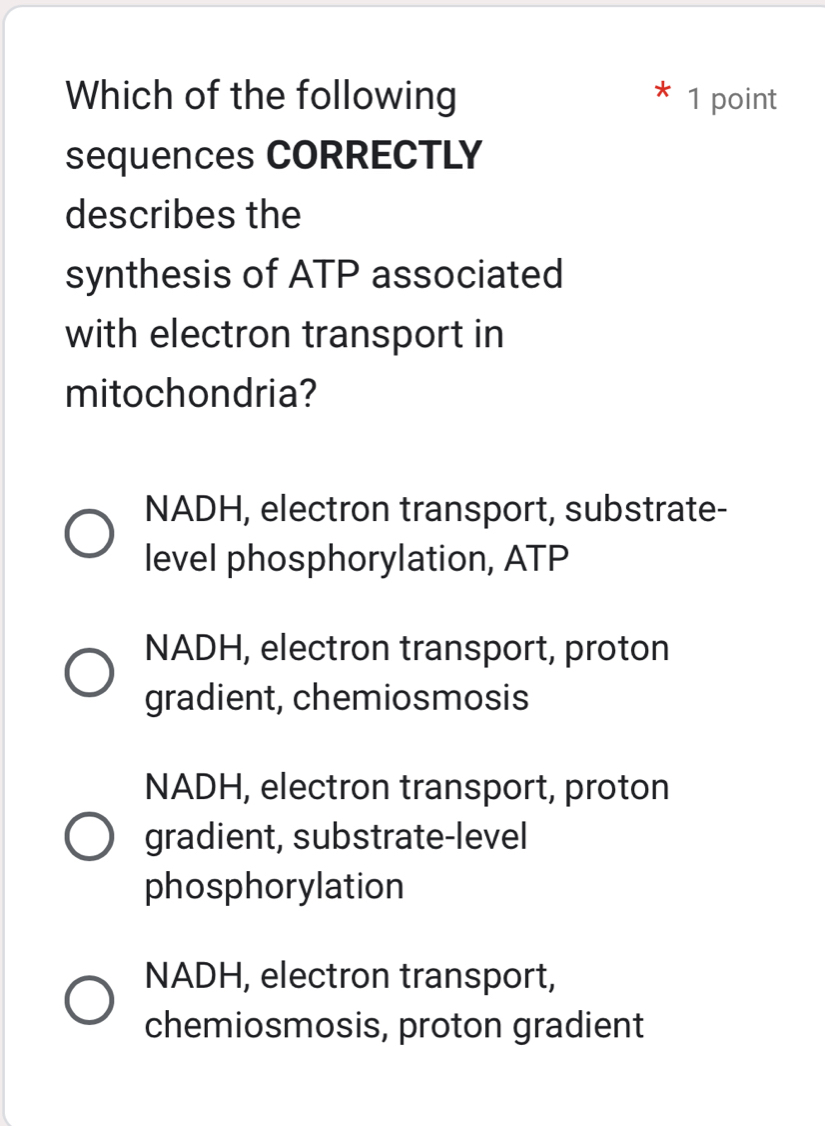Click the phrase "synthesis of ATP associated"
Screen dimensions: 825x1126
316,274
